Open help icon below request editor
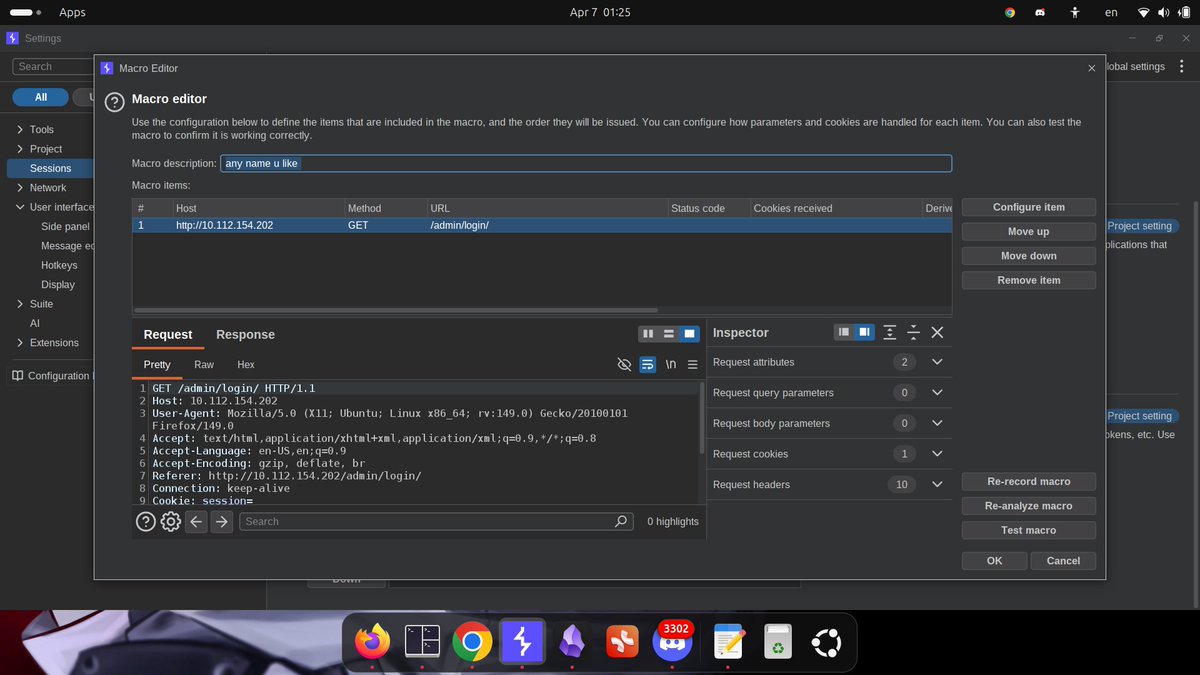The height and width of the screenshot is (675, 1200). tap(145, 521)
